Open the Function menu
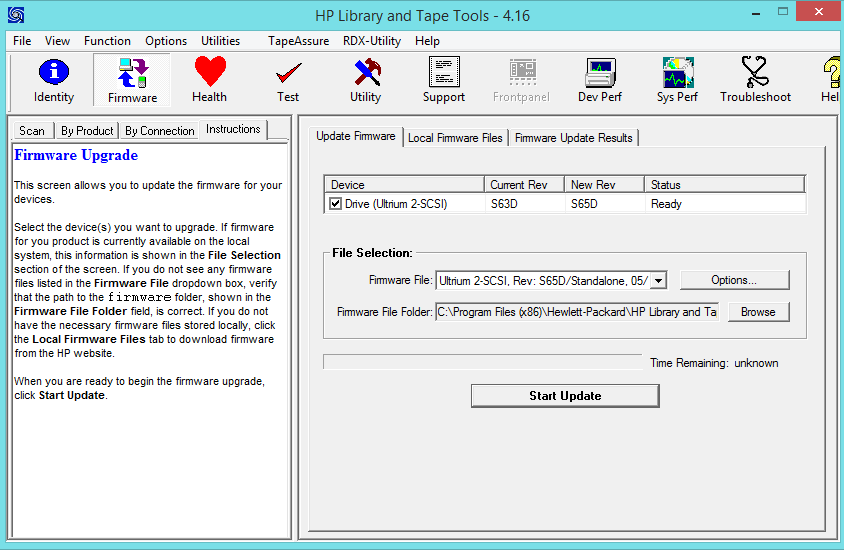This screenshot has height=550, width=844. [107, 41]
